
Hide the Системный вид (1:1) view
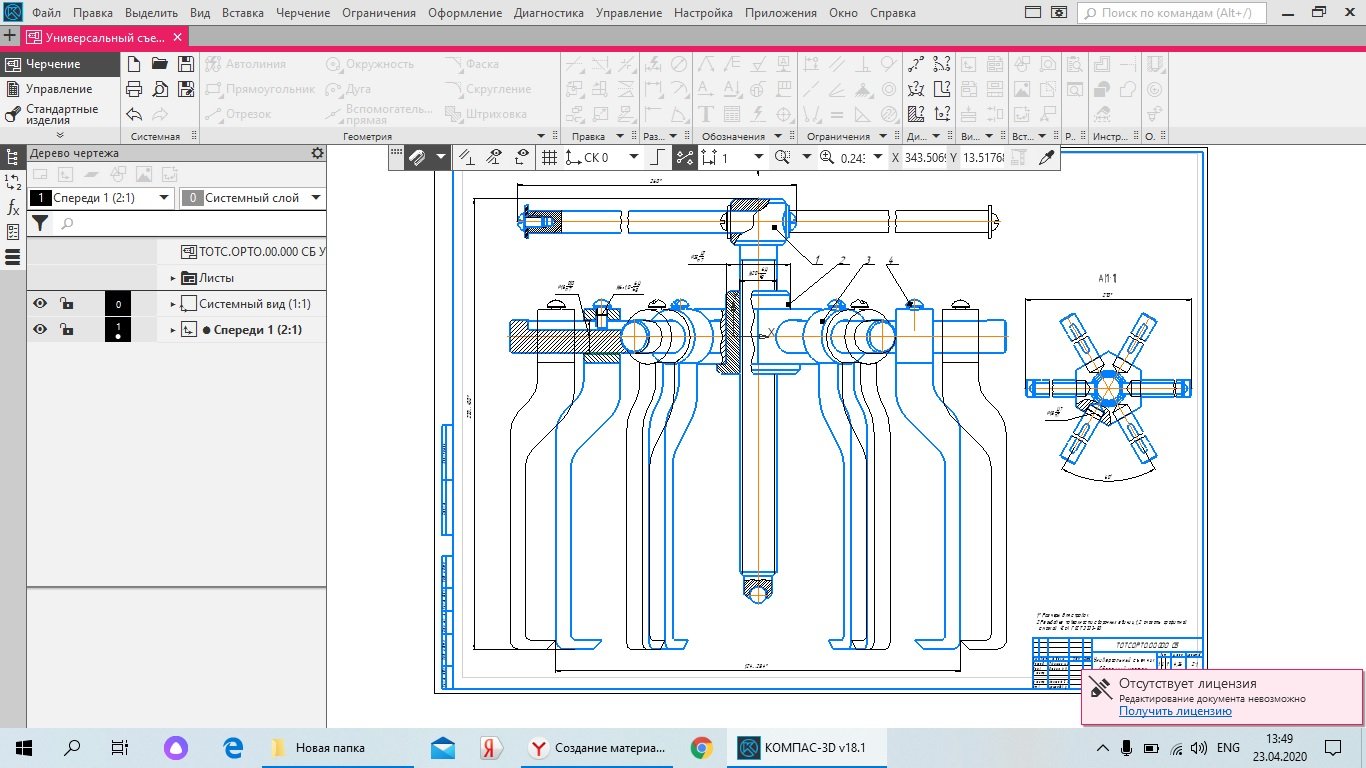(40, 304)
